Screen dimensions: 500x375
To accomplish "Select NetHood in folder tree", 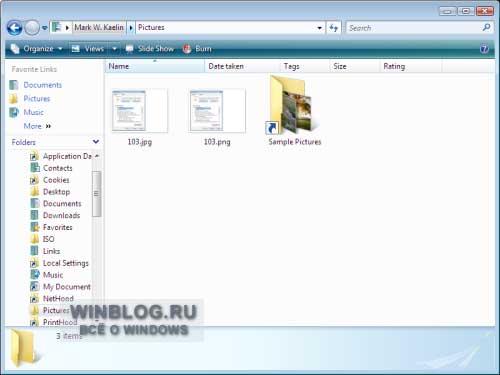I will click(58, 299).
